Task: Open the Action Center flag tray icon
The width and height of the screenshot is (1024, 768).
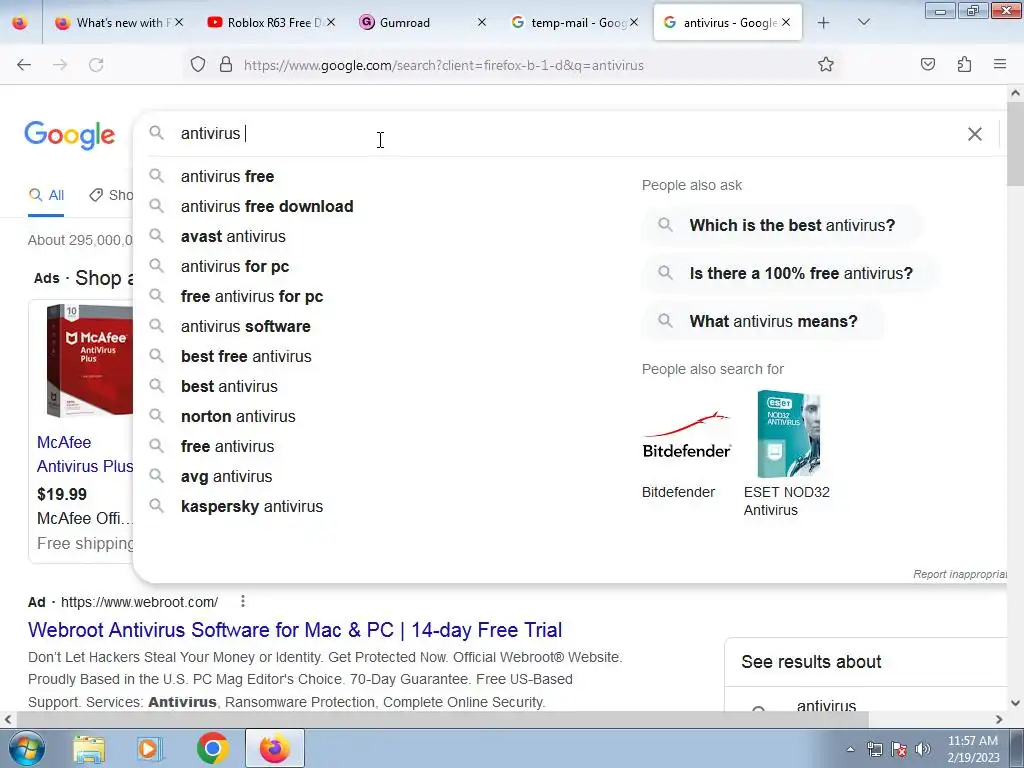Action: 899,749
